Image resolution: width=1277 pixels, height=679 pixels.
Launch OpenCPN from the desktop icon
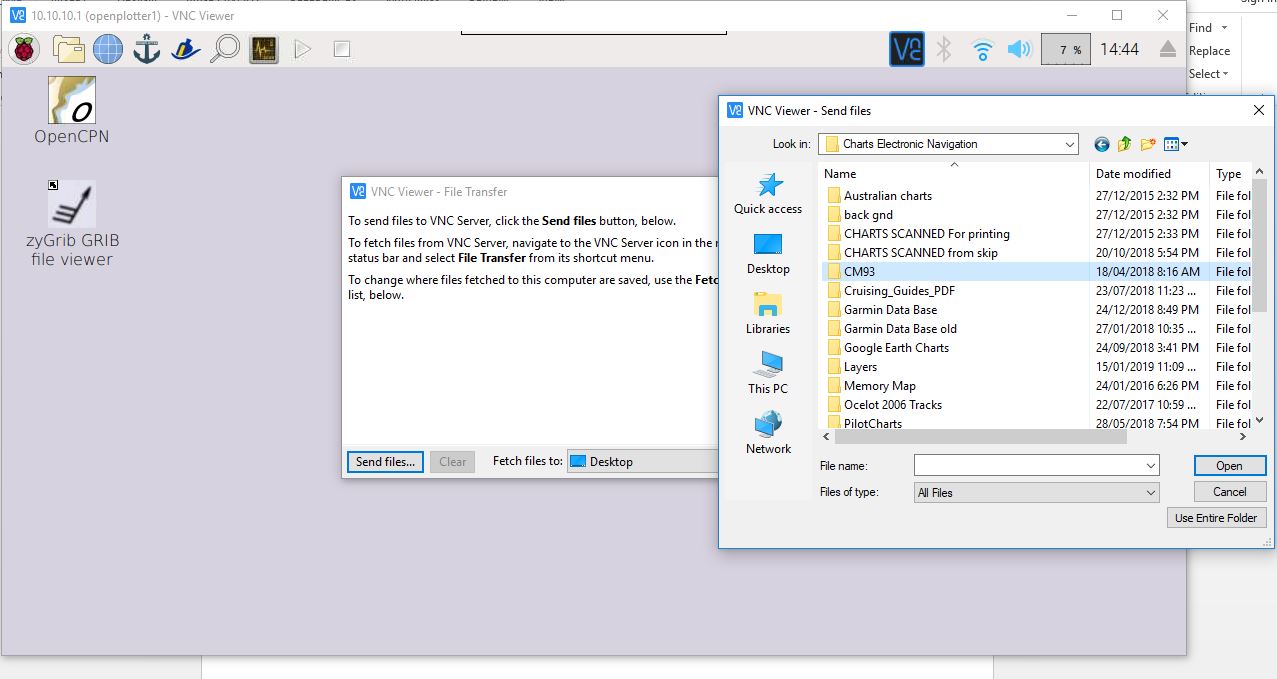70,103
